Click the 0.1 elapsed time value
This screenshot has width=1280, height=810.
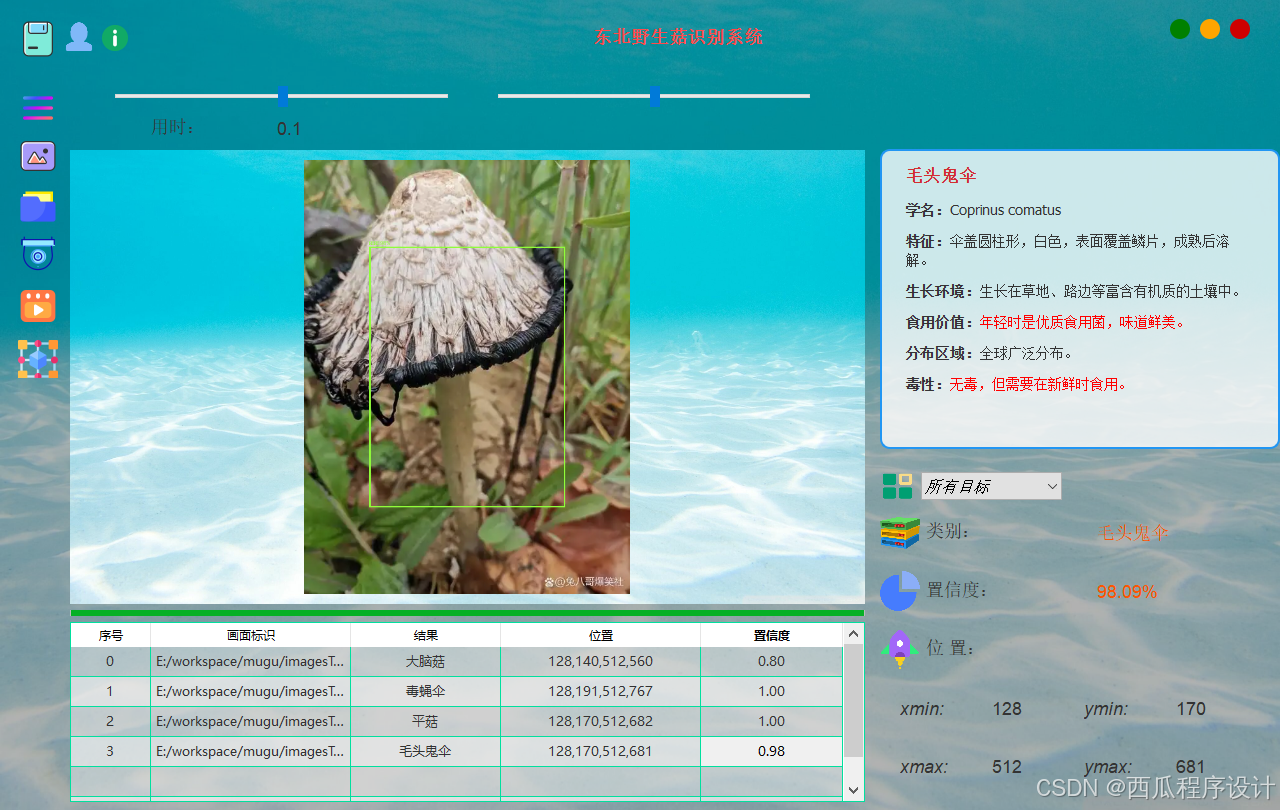(289, 129)
